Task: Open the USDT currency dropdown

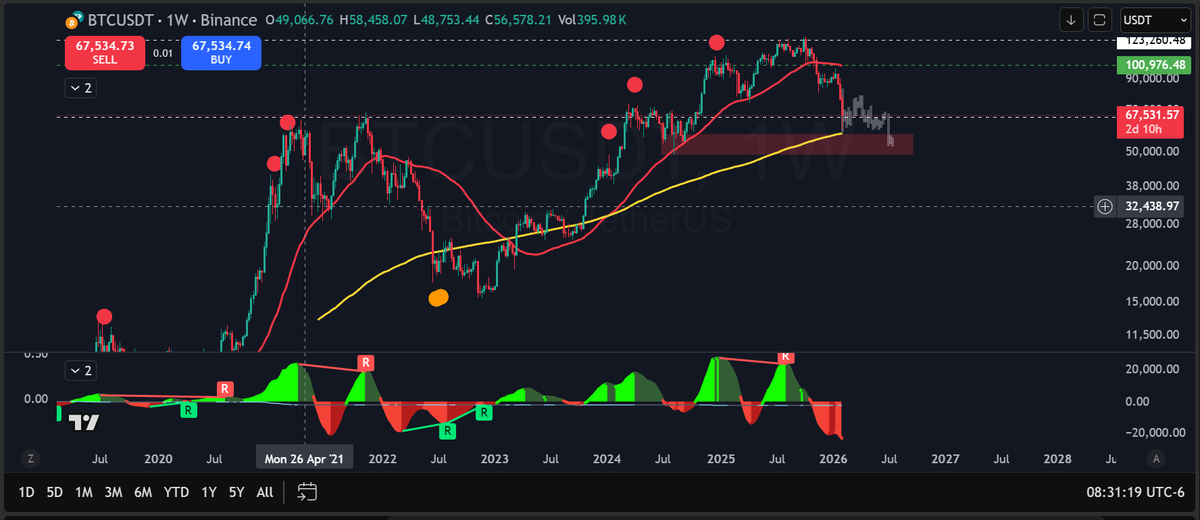Action: pos(1156,19)
